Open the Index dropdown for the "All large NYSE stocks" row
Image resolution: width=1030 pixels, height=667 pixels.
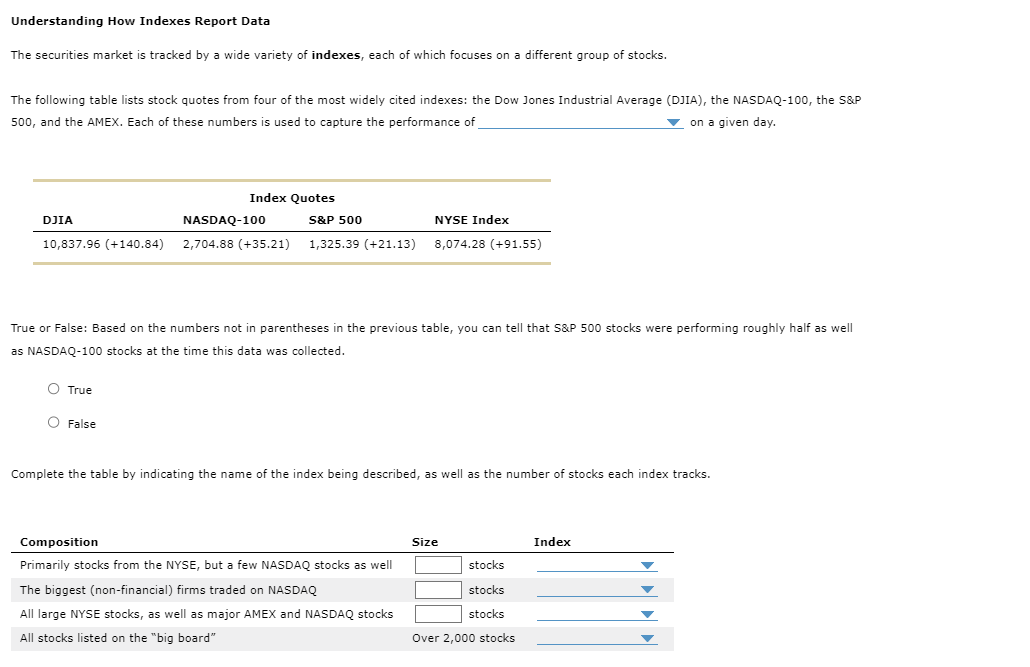pos(595,614)
